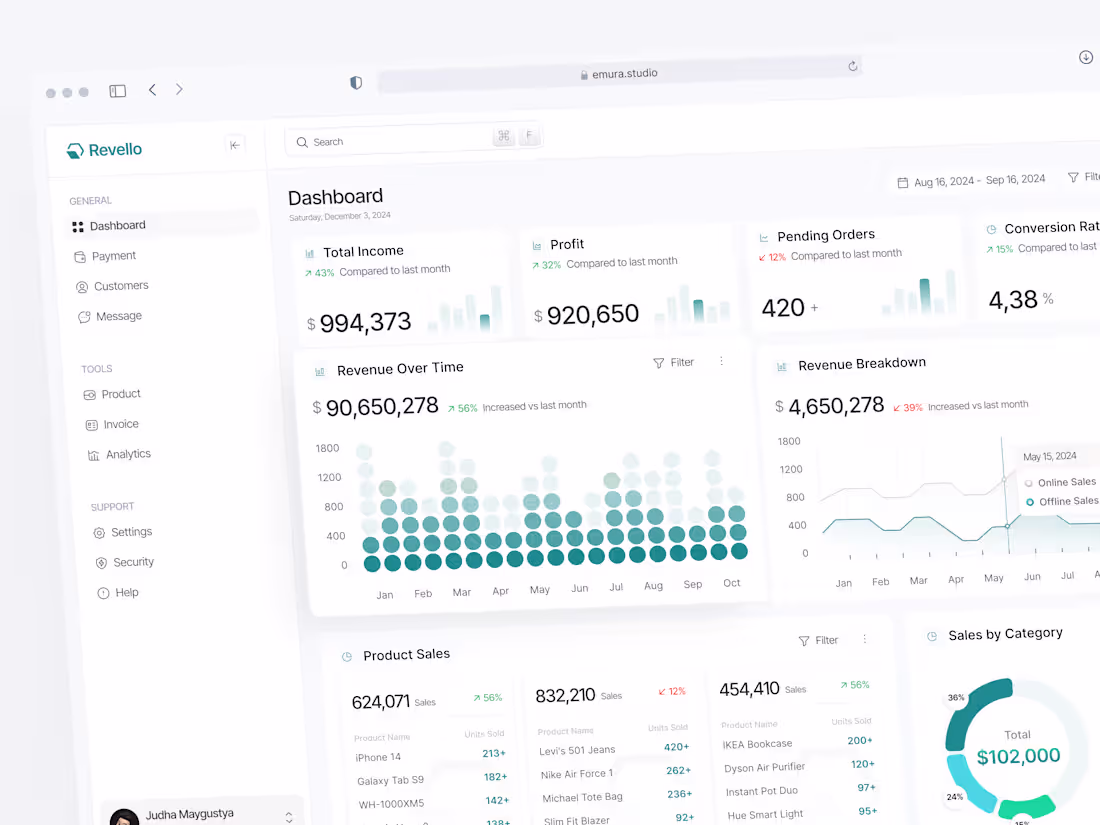
Task: Open the Security settings icon
Action: pos(99,562)
